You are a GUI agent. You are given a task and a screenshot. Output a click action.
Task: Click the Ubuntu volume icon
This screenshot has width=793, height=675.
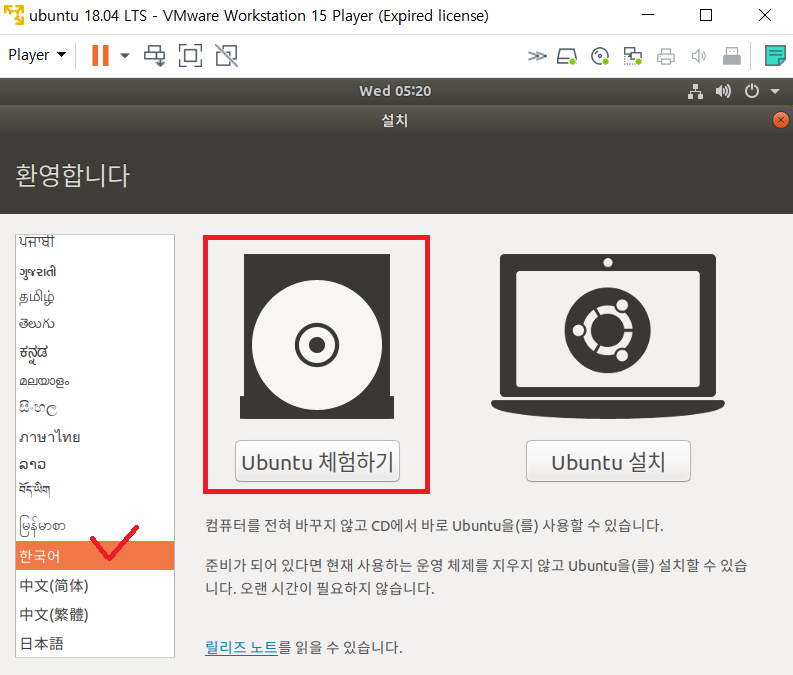click(x=723, y=91)
